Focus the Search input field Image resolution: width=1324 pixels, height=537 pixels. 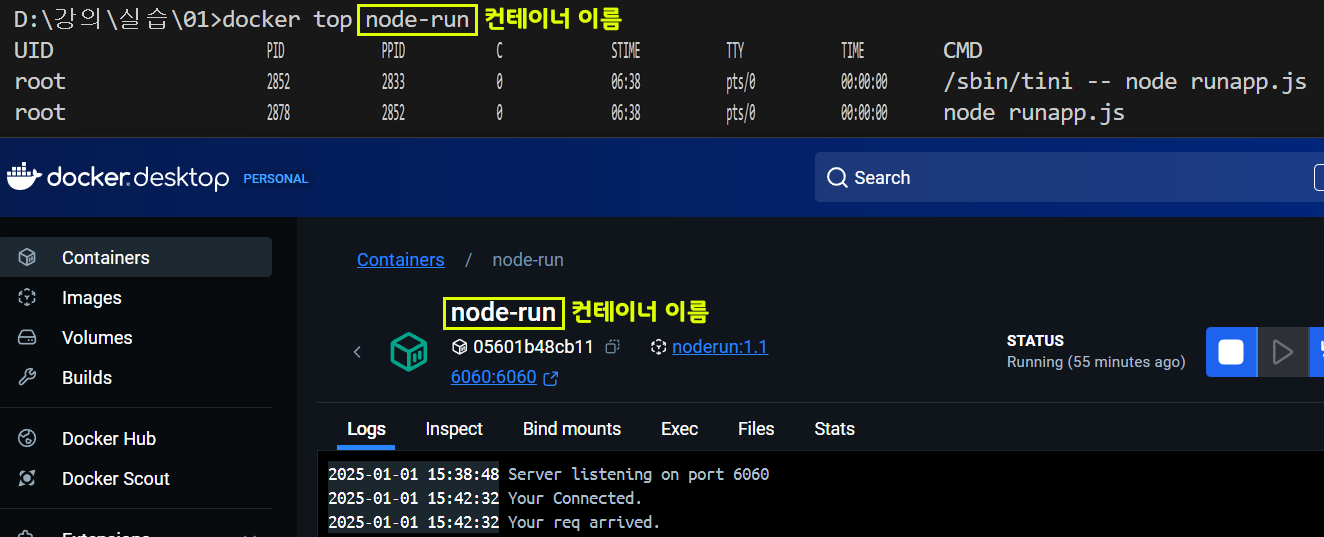(1069, 177)
